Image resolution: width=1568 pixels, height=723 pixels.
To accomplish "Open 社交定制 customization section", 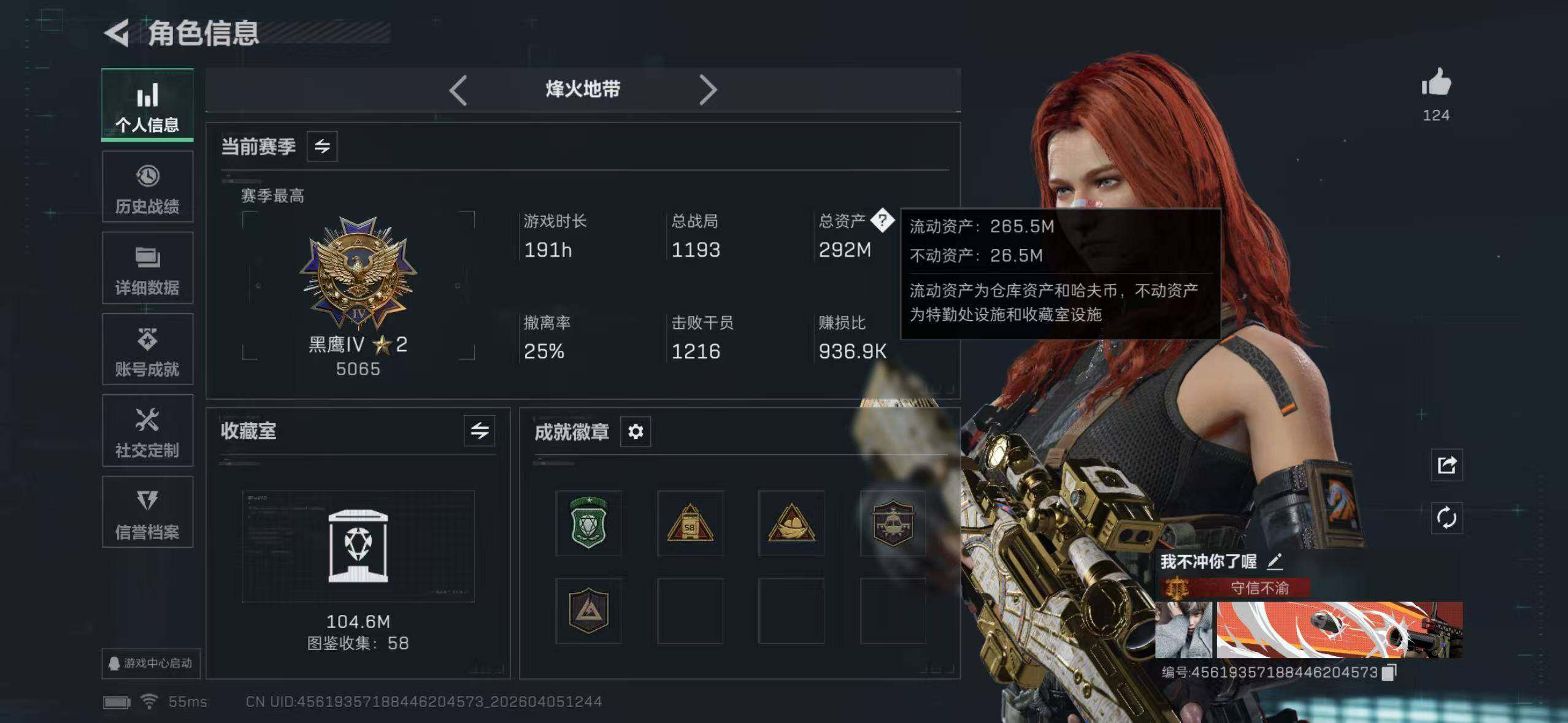I will tap(147, 430).
